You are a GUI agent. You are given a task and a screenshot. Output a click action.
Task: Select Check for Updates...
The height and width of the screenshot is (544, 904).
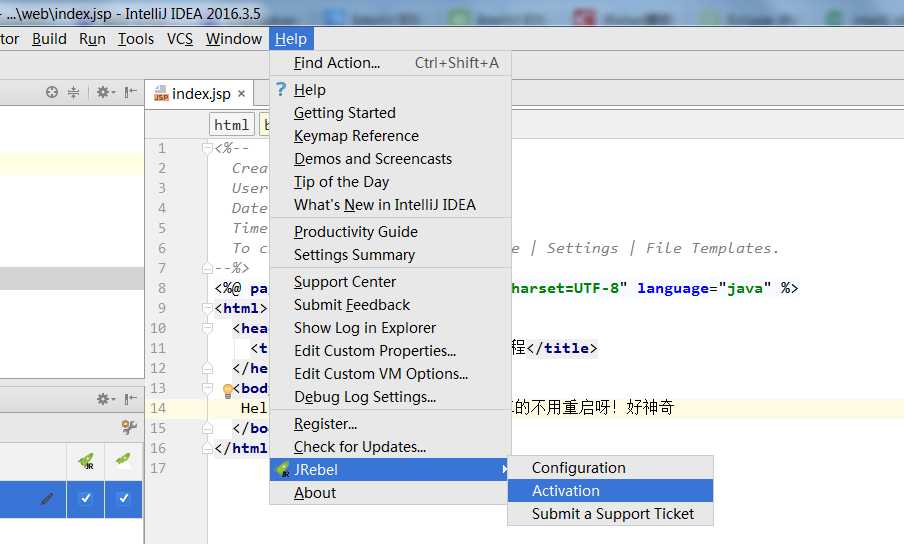click(390, 447)
